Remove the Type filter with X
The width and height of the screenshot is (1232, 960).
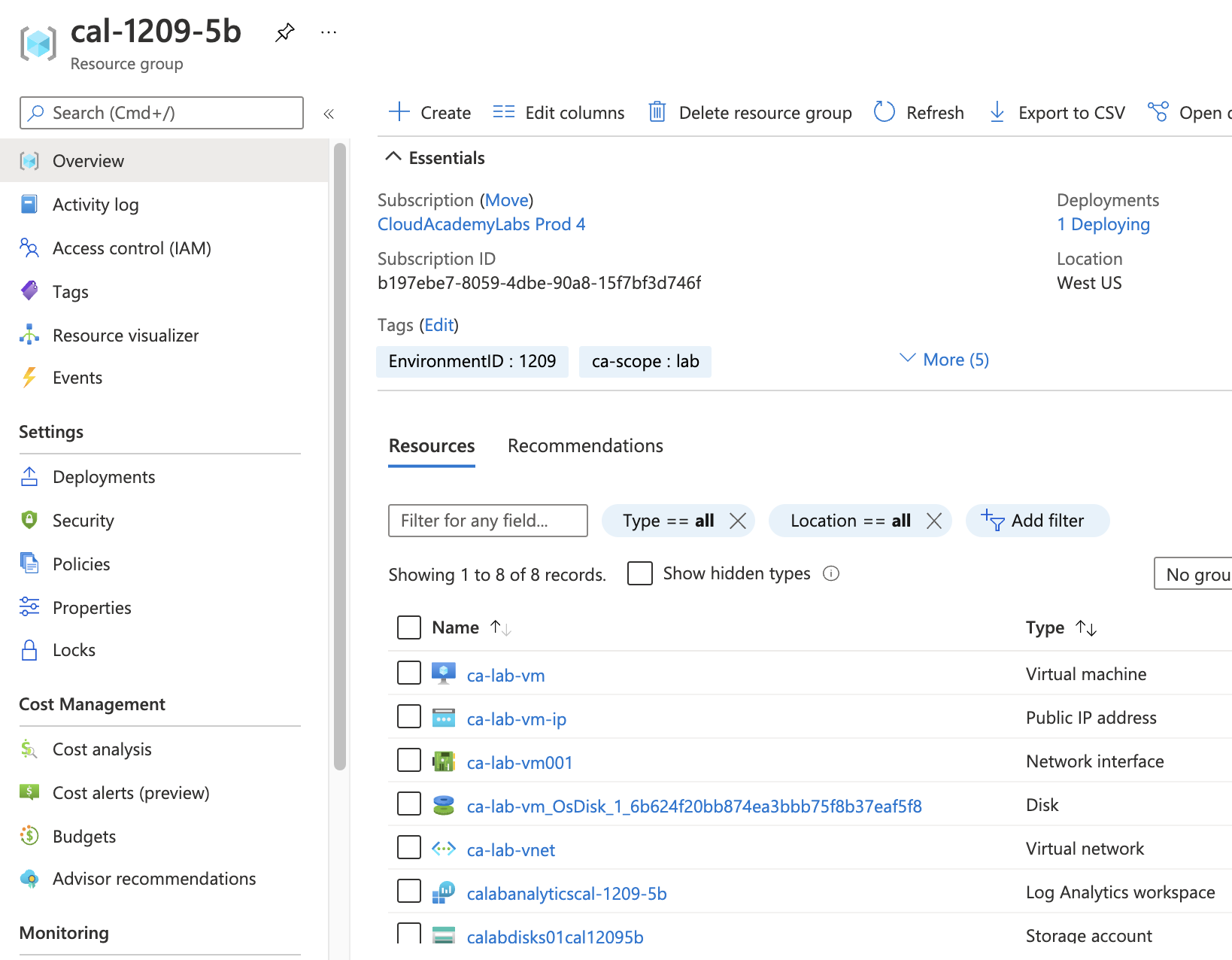pos(738,521)
